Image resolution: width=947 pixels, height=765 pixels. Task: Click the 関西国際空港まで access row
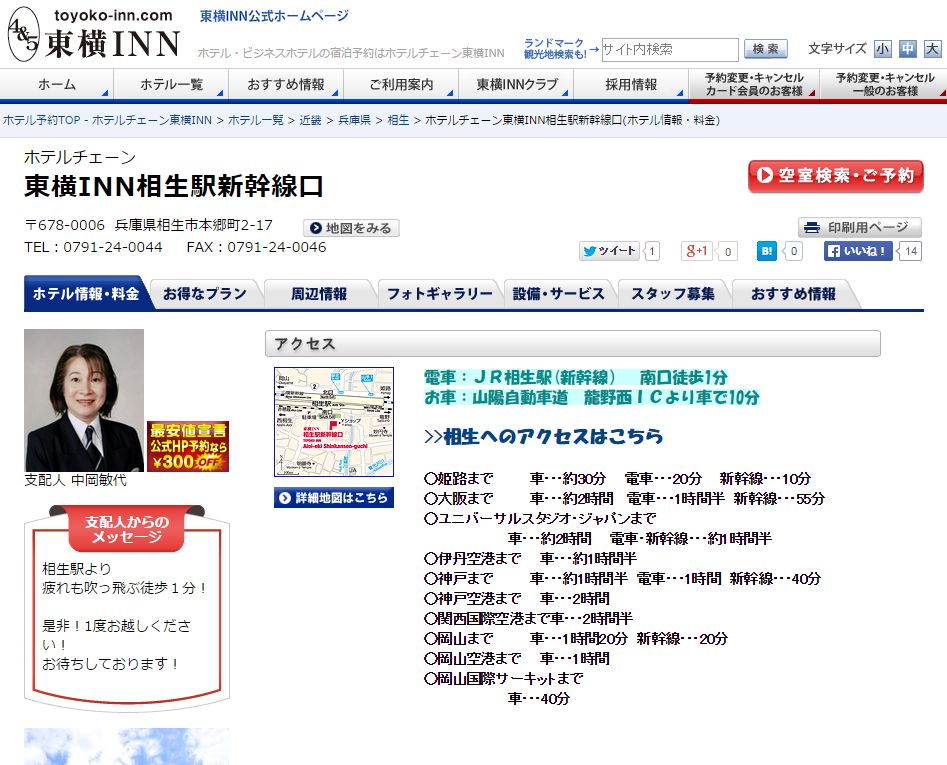(528, 618)
